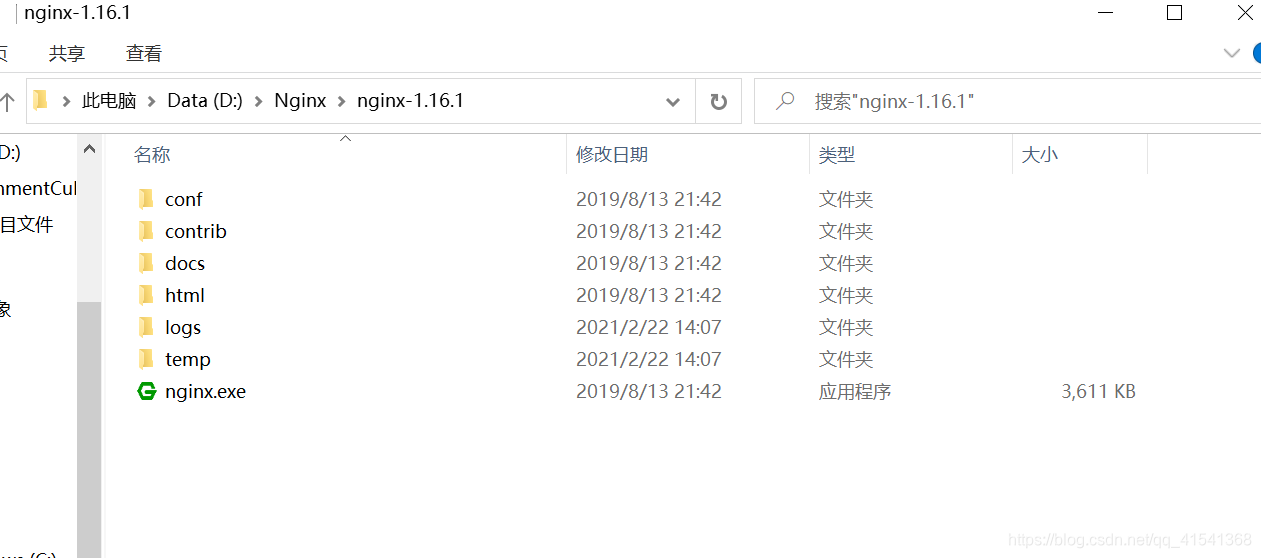1261x558 pixels.
Task: Expand the chevron after Nginx in the path
Action: [x=342, y=101]
